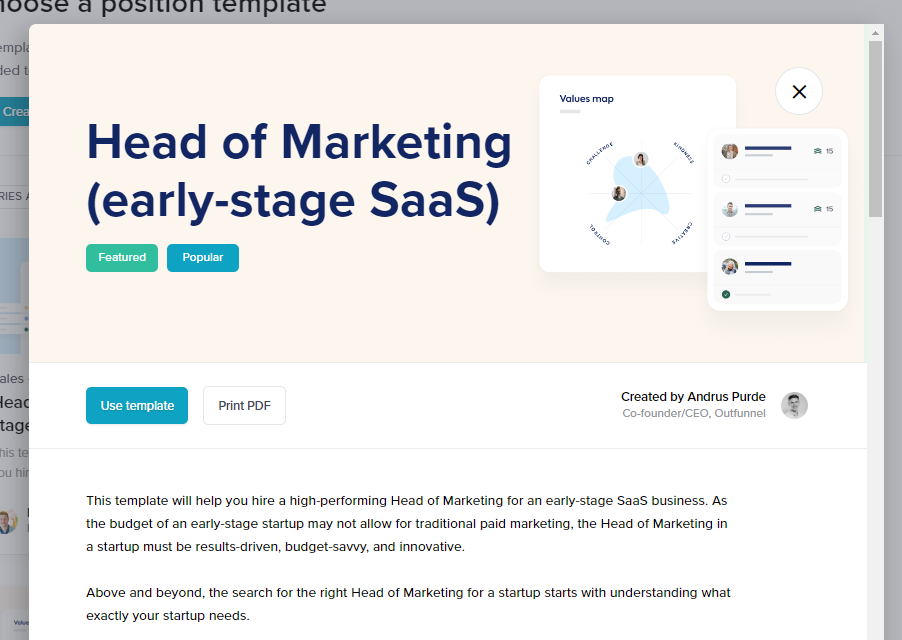Toggle the second candidate's empty check circle
This screenshot has height=640, width=902.
(x=726, y=237)
